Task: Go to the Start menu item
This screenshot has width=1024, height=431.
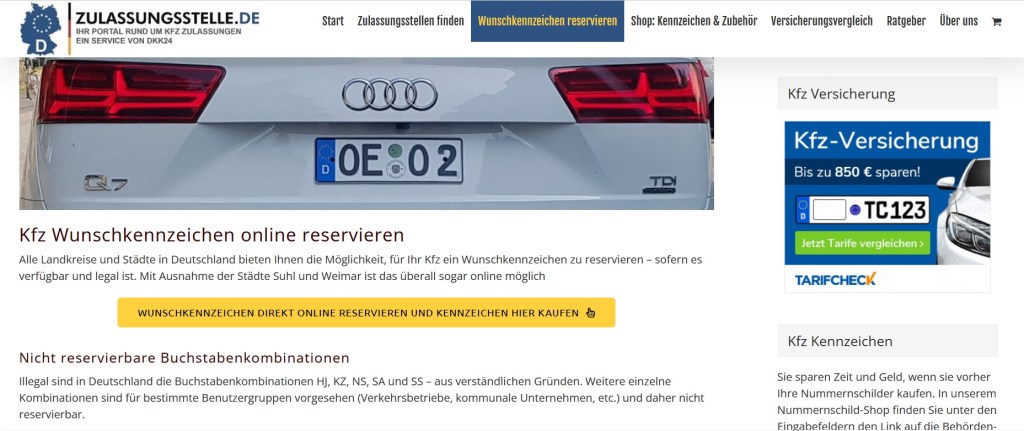Action: (332, 21)
